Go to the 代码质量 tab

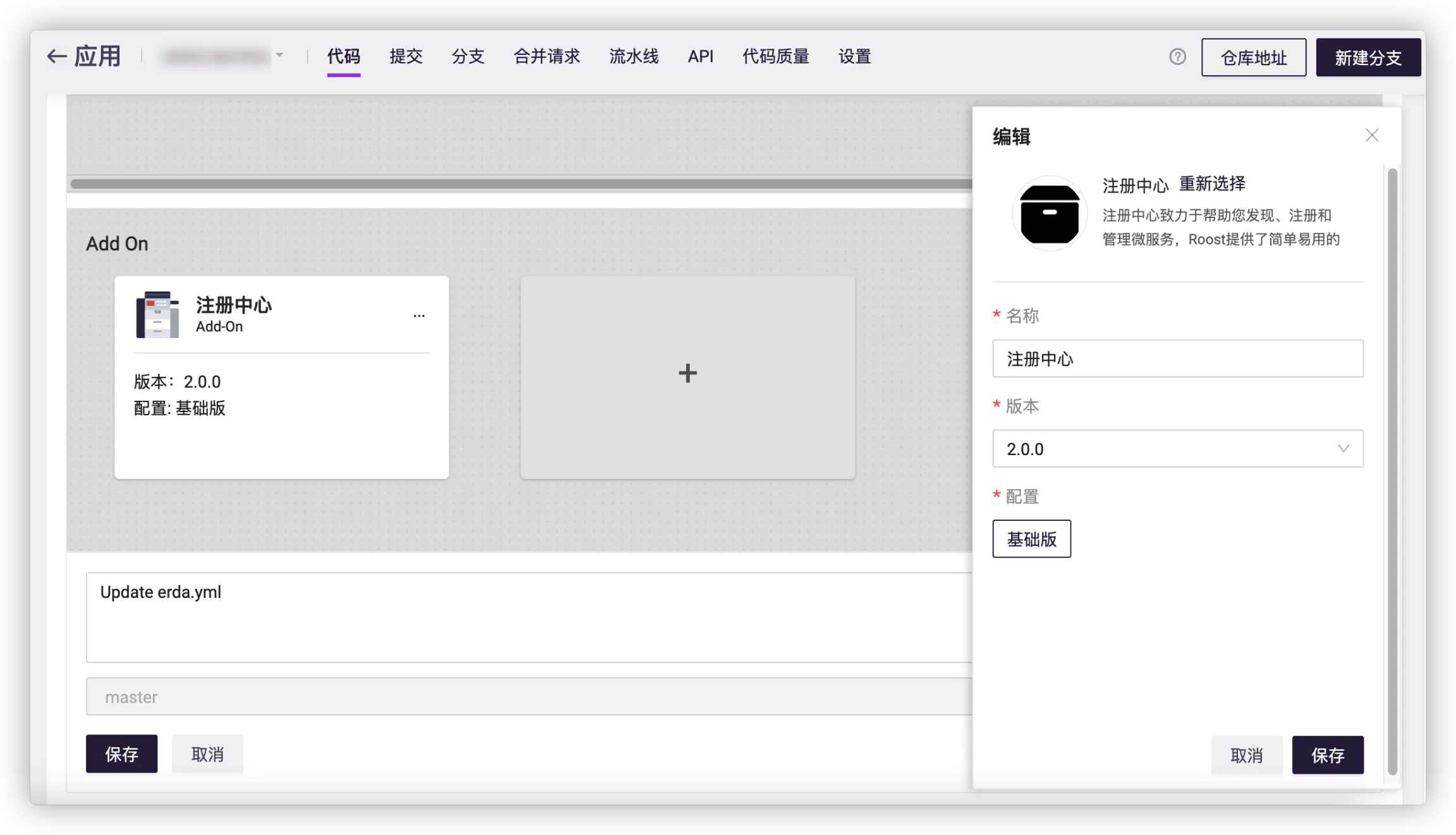(x=775, y=57)
